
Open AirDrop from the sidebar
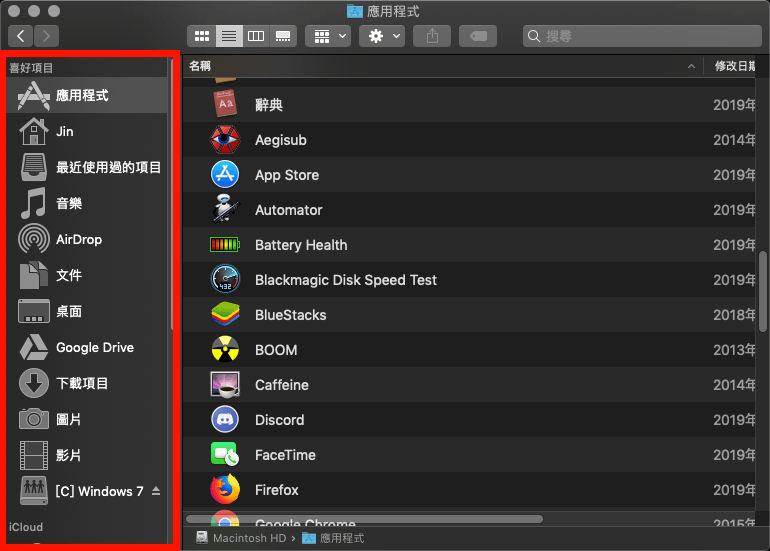point(87,239)
